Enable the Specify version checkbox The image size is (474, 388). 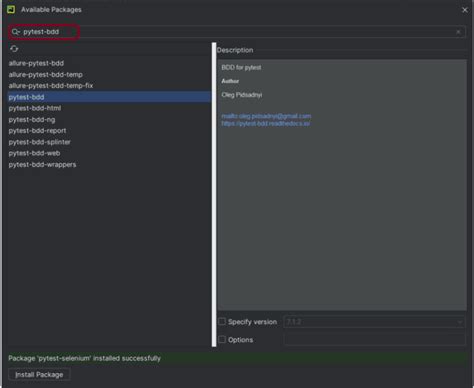point(222,322)
